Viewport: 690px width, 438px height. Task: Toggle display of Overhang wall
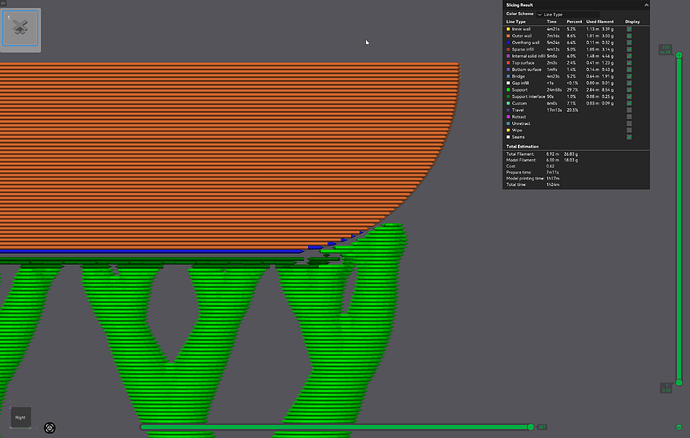click(629, 43)
